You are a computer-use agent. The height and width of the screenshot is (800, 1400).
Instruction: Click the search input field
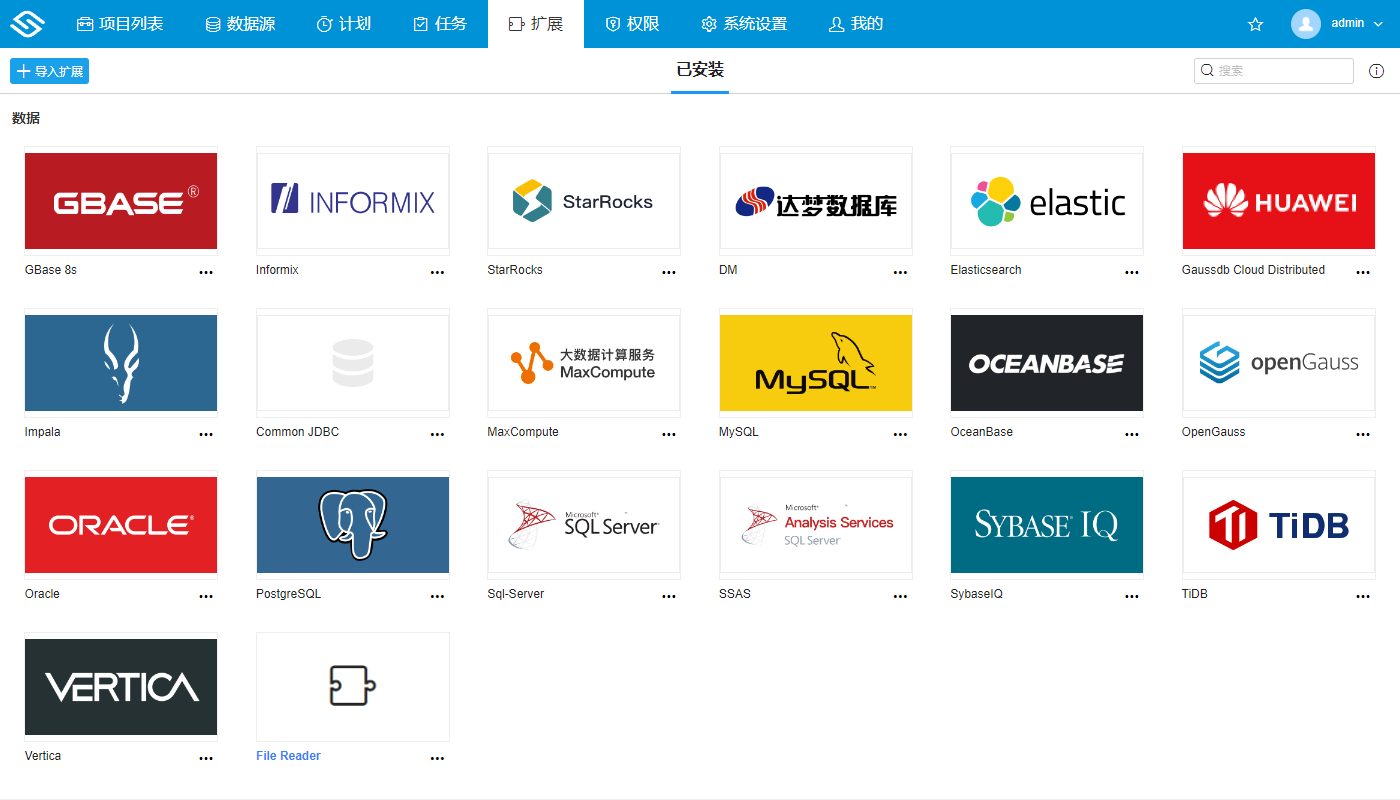[x=1273, y=70]
